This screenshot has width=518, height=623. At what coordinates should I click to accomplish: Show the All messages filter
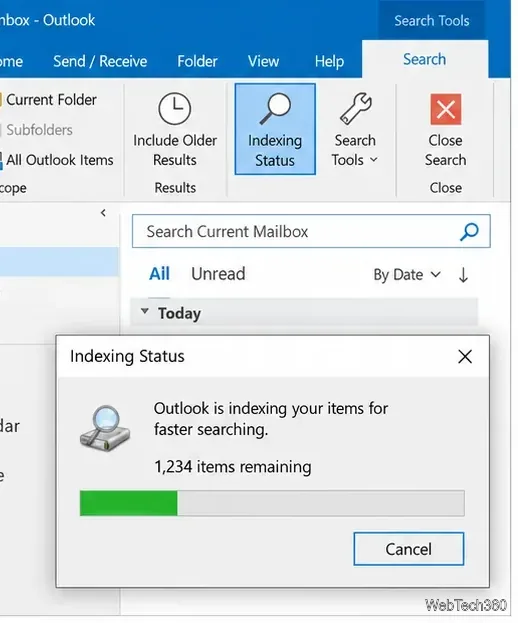(159, 274)
